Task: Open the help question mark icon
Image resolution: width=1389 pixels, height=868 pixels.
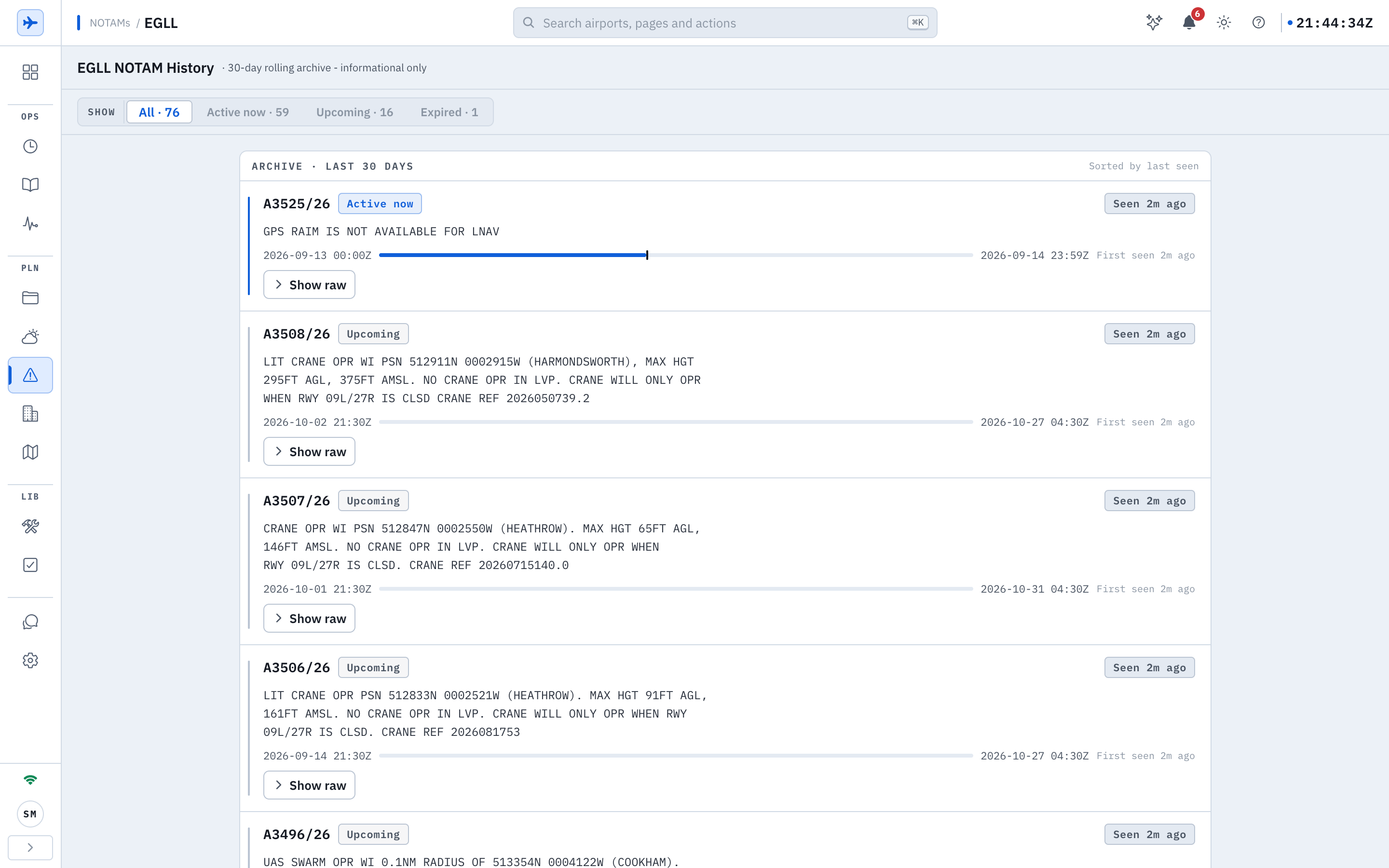Action: pos(1259,23)
